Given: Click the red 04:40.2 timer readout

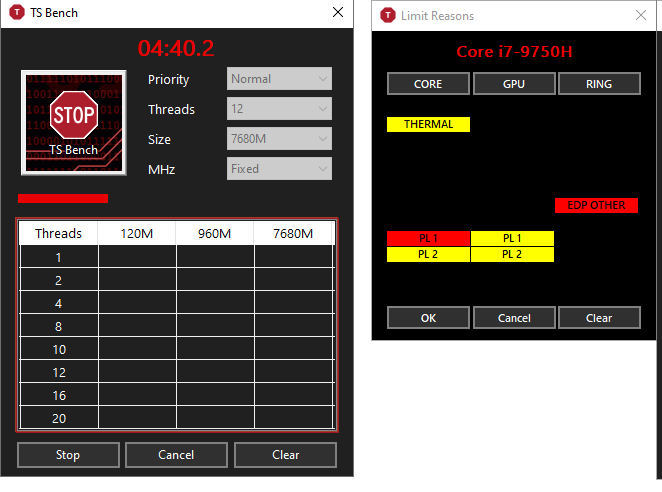Looking at the screenshot, I should tap(176, 48).
